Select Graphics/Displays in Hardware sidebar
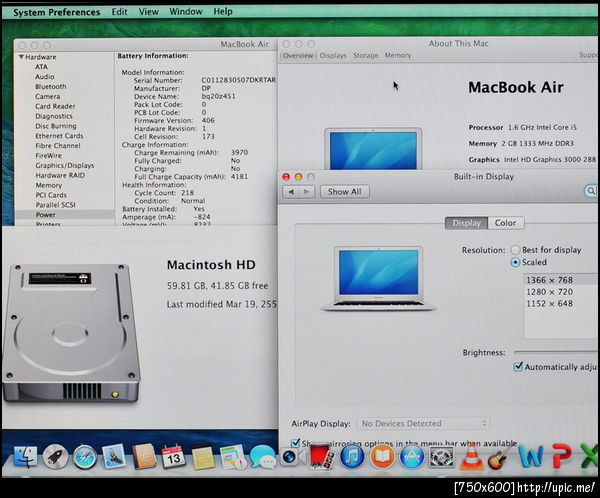 coord(65,165)
